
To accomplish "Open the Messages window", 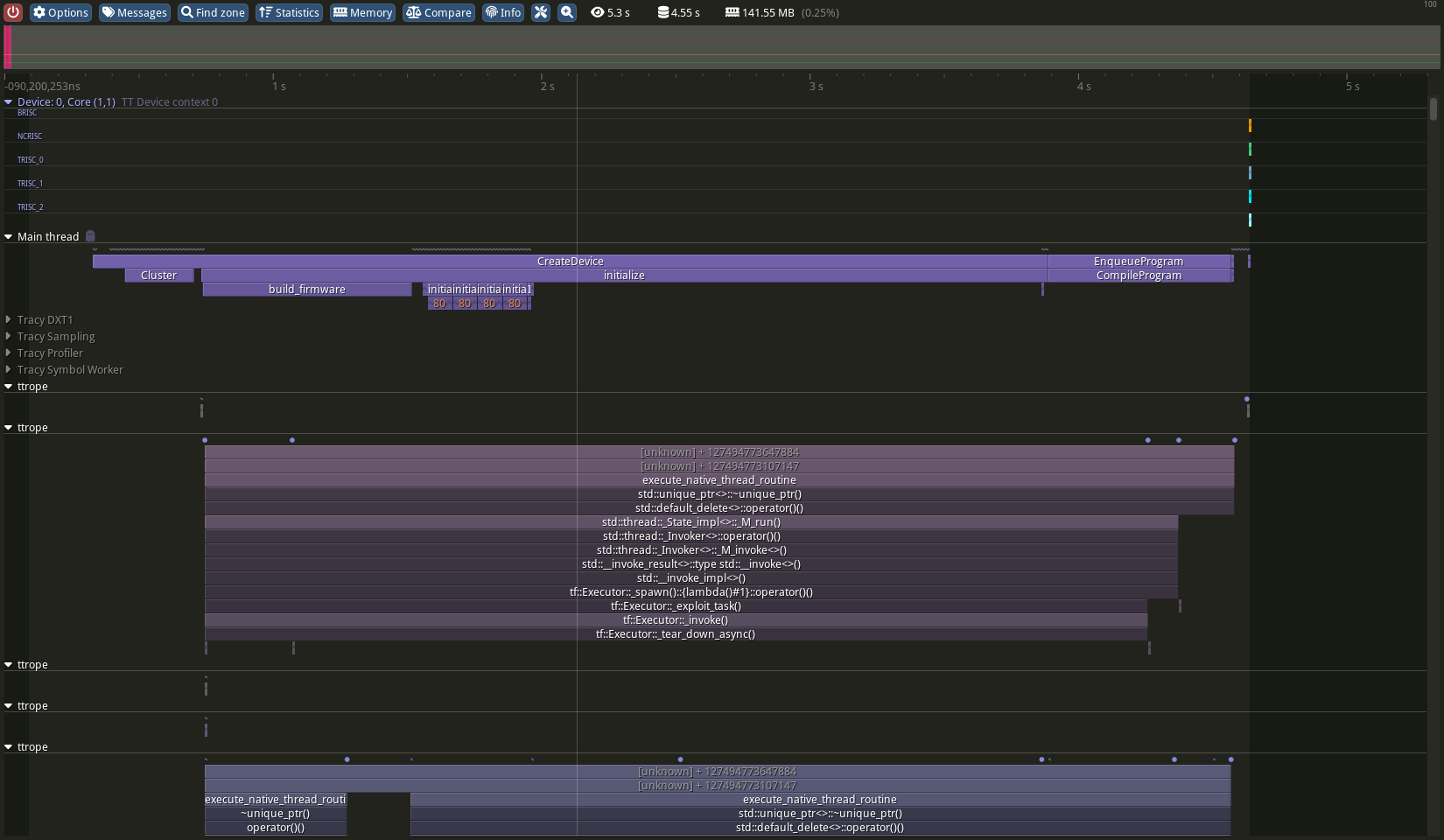I will click(x=134, y=12).
